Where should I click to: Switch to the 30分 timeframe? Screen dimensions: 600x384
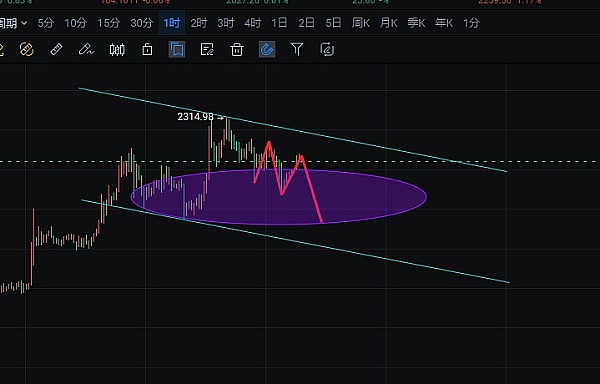click(142, 23)
